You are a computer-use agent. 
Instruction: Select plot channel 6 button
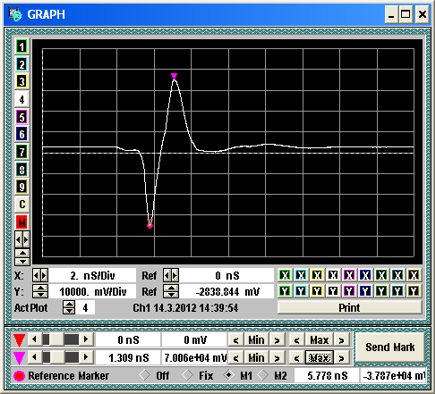click(22, 134)
